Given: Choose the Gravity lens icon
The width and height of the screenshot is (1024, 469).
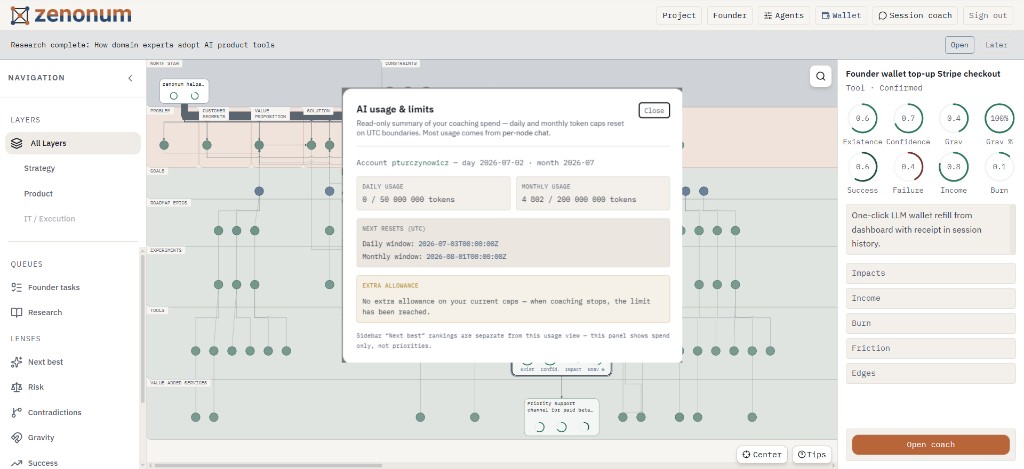Looking at the screenshot, I should pyautogui.click(x=17, y=438).
